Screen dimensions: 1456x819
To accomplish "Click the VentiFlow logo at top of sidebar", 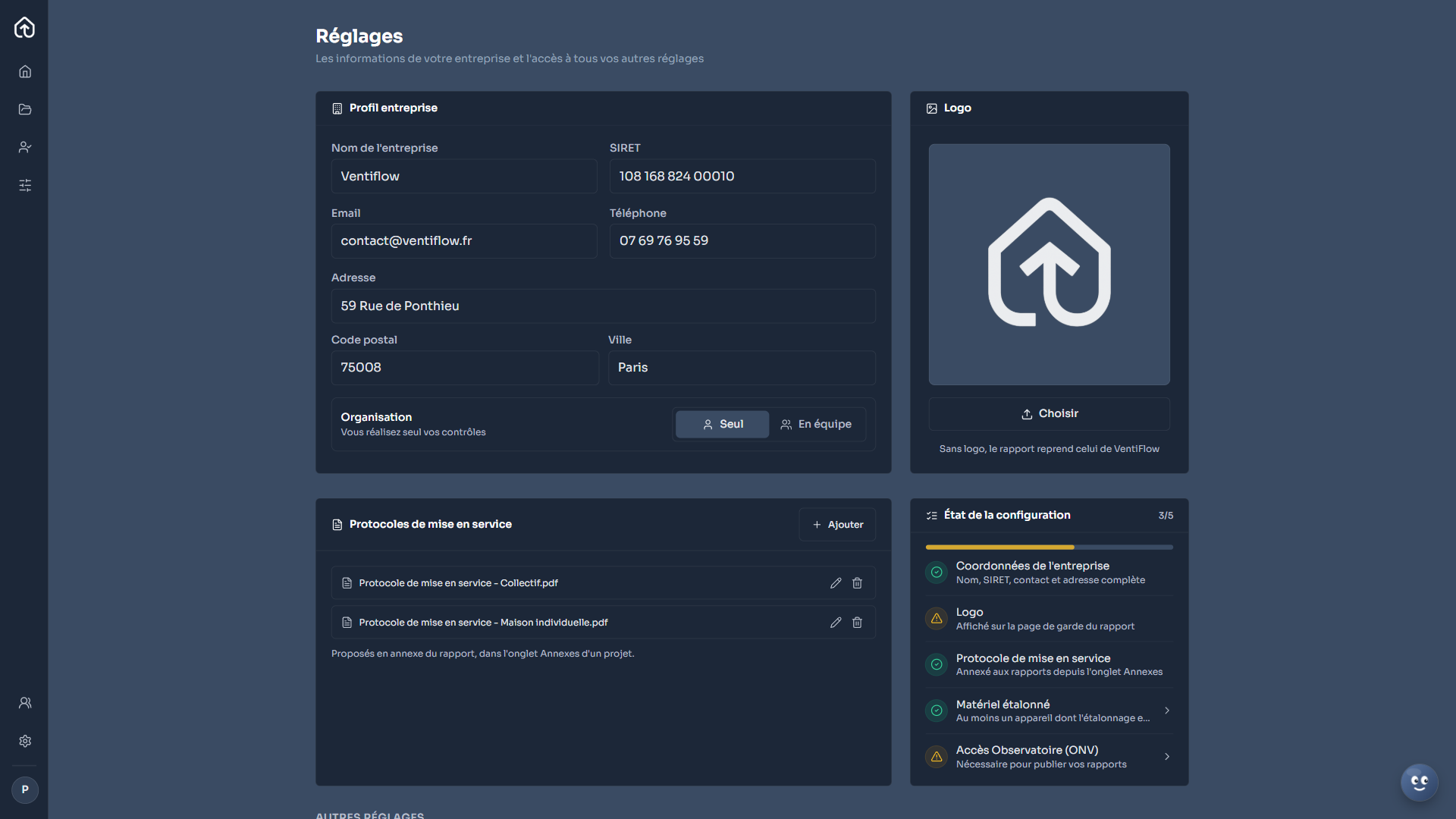I will tap(24, 27).
